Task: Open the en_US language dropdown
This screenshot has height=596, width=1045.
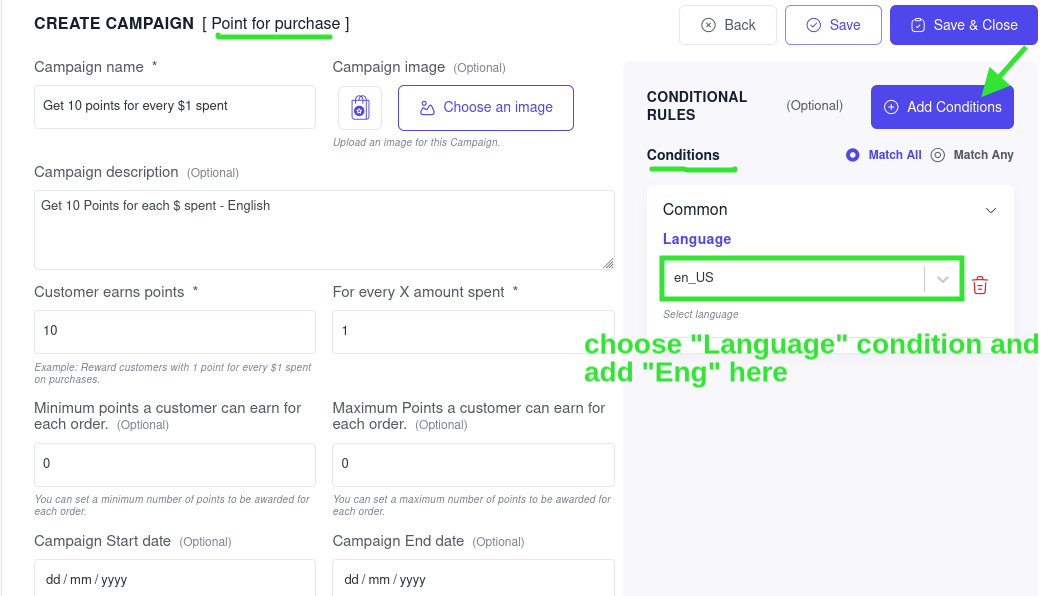Action: (x=812, y=278)
